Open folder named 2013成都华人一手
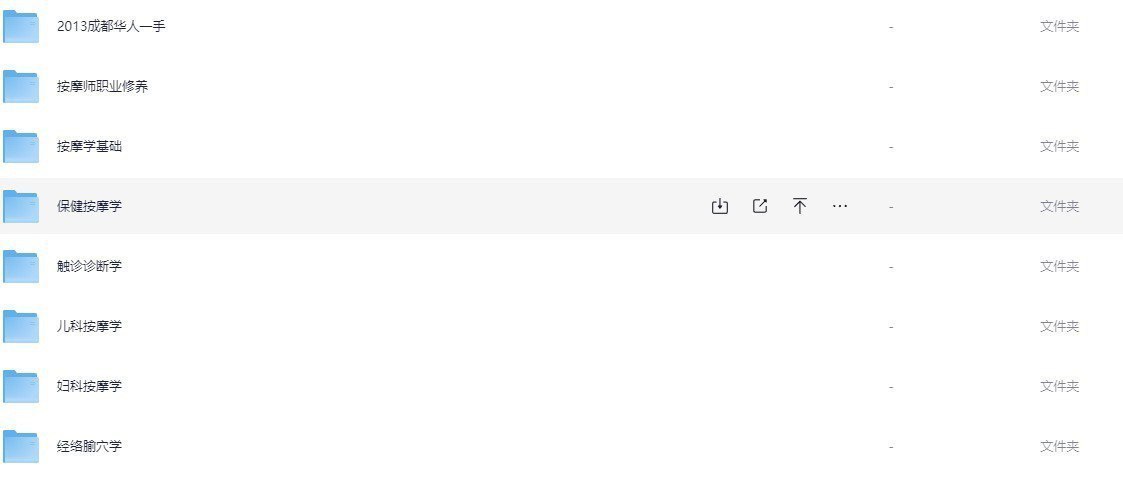Image resolution: width=1123 pixels, height=477 pixels. pos(112,26)
